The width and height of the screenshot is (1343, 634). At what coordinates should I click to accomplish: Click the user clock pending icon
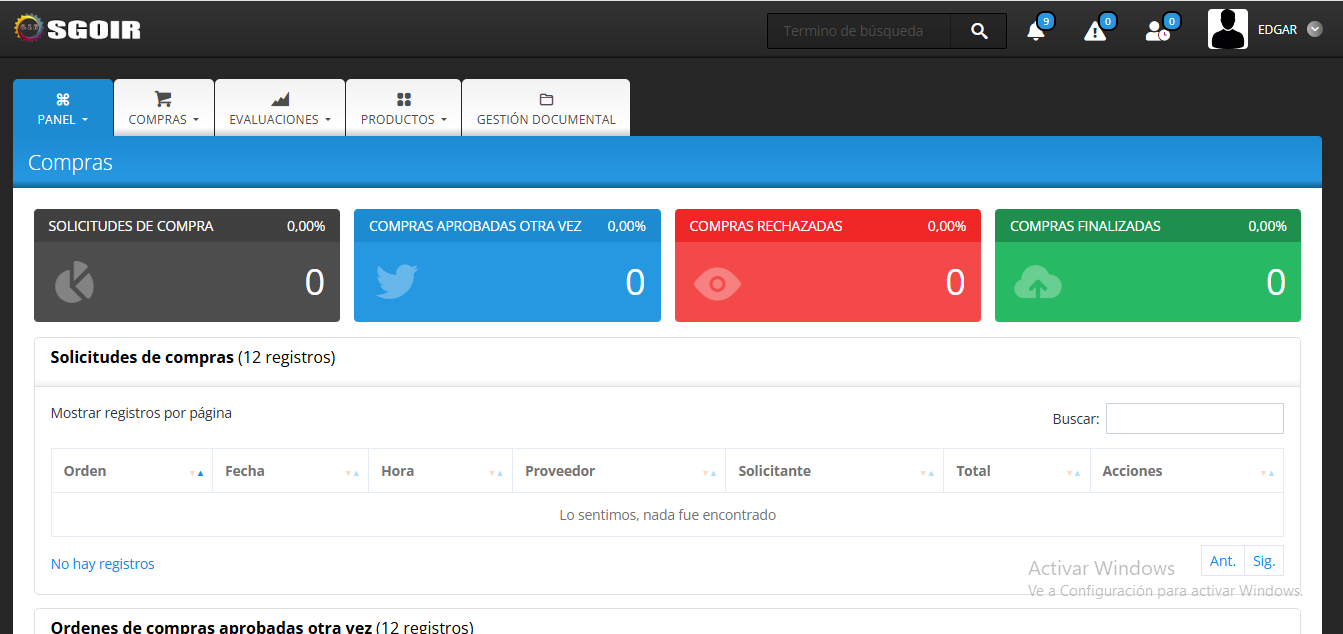click(1157, 31)
